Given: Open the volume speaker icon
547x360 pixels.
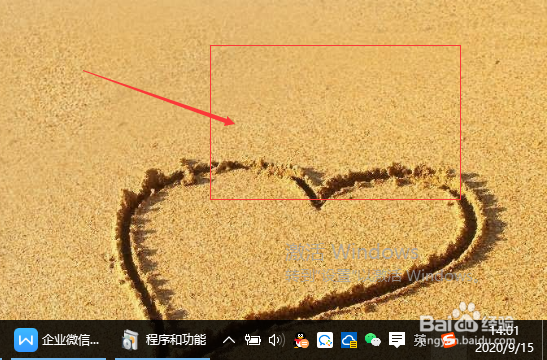Looking at the screenshot, I should pos(277,340).
